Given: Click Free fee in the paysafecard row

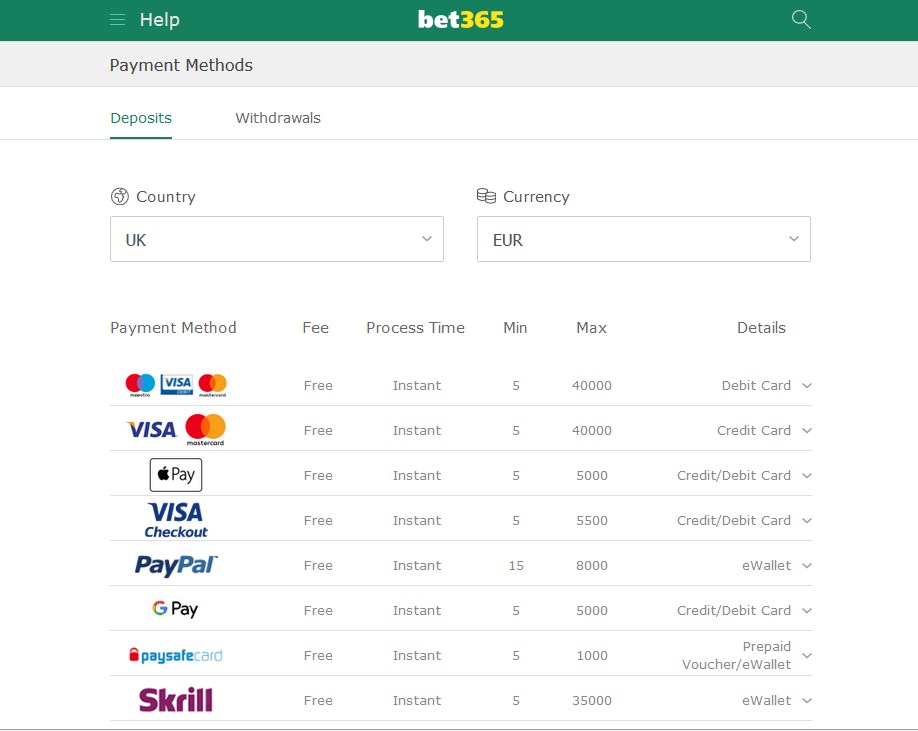Looking at the screenshot, I should (x=318, y=656).
